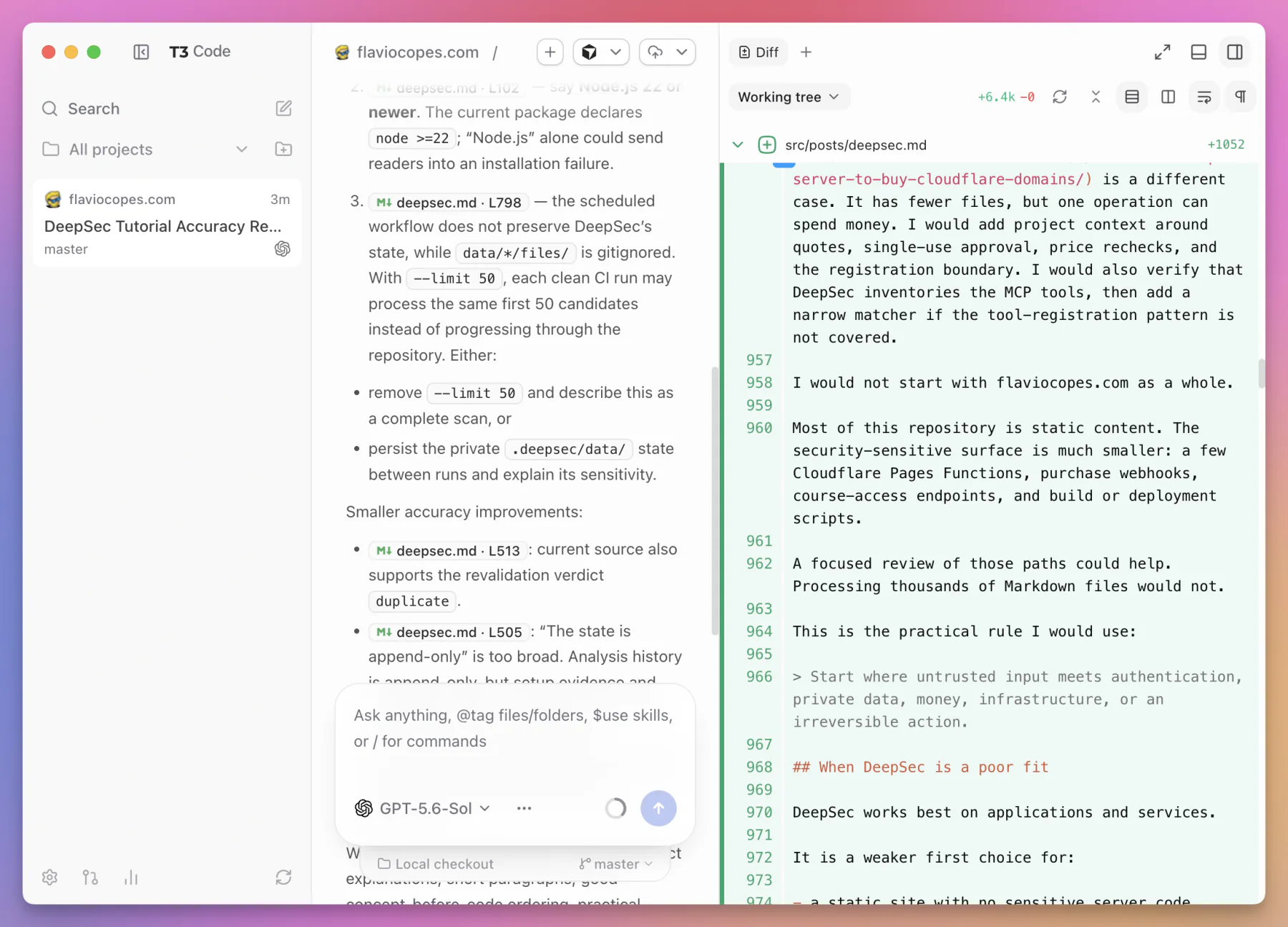1288x927 pixels.
Task: Open the deepsec.md · L505 reference
Action: click(449, 632)
